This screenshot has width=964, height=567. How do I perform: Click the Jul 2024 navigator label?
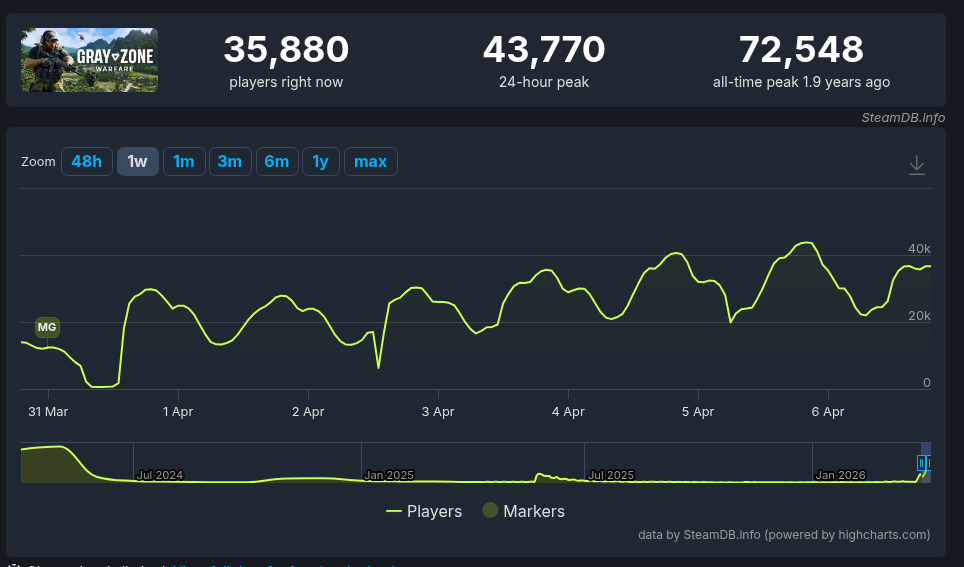[160, 475]
